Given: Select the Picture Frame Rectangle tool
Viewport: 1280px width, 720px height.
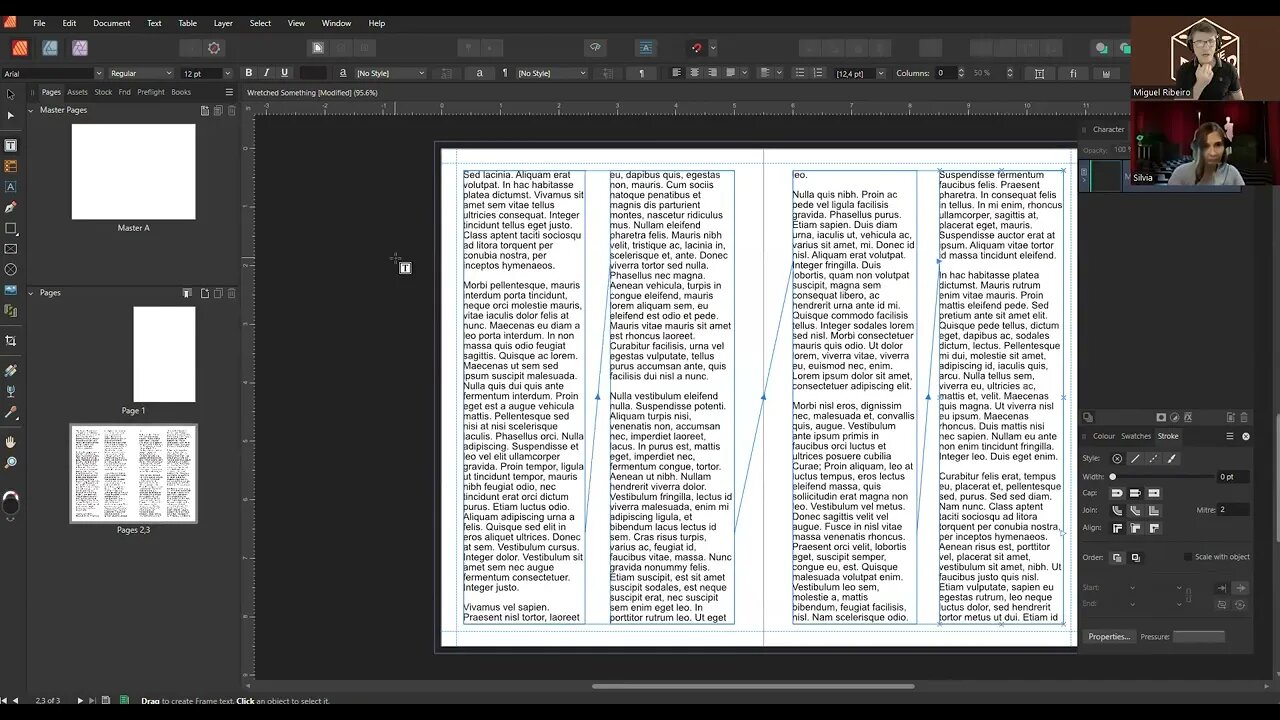Looking at the screenshot, I should [x=11, y=249].
